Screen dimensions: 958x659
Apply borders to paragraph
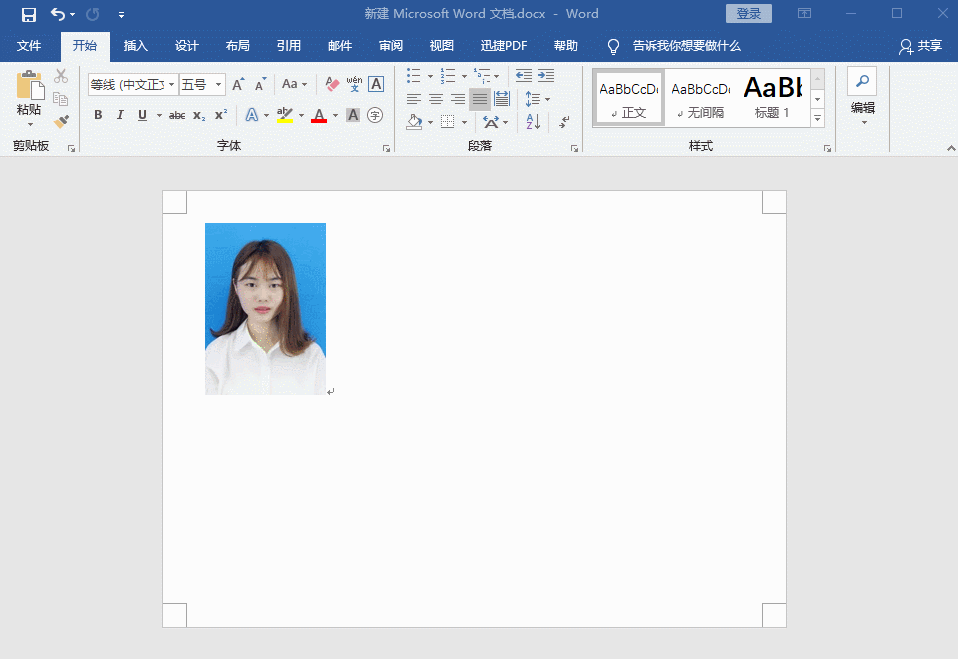[448, 122]
